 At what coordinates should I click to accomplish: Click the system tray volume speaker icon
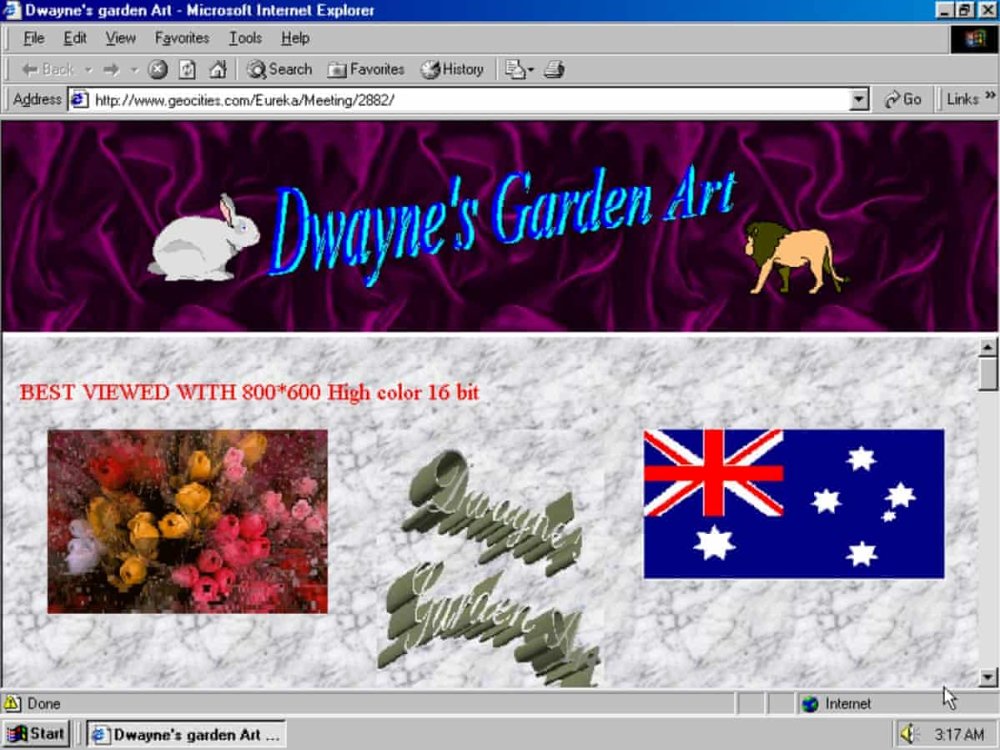click(908, 734)
